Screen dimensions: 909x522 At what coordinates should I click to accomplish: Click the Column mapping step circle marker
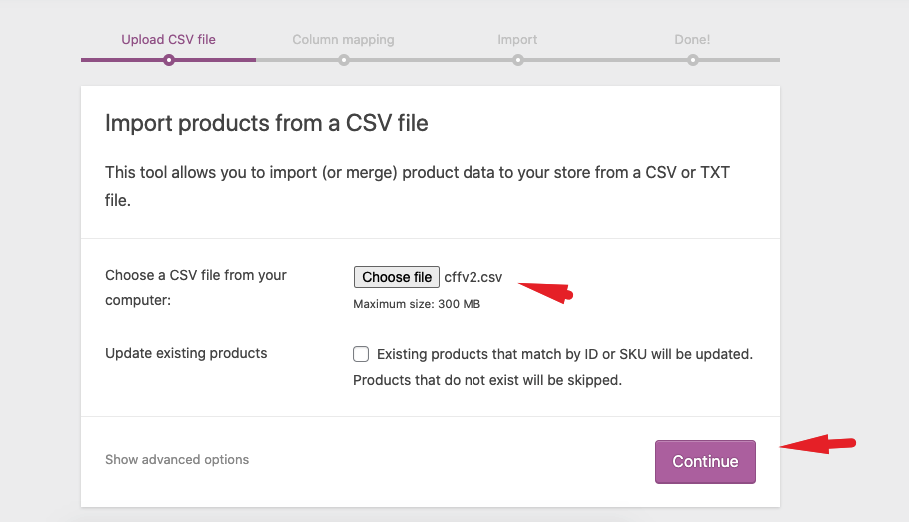[x=343, y=60]
